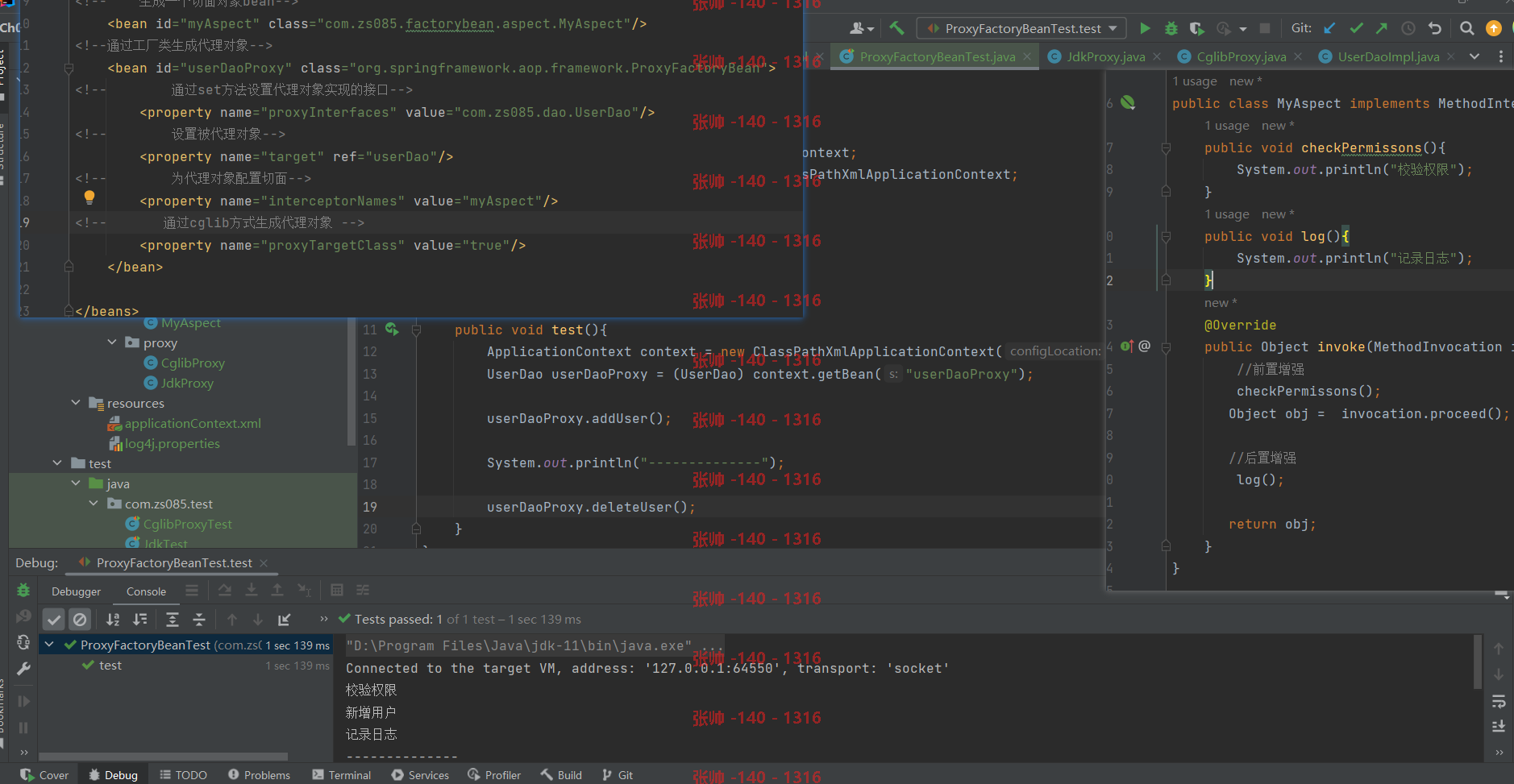Open the TODO tool window

point(184,775)
